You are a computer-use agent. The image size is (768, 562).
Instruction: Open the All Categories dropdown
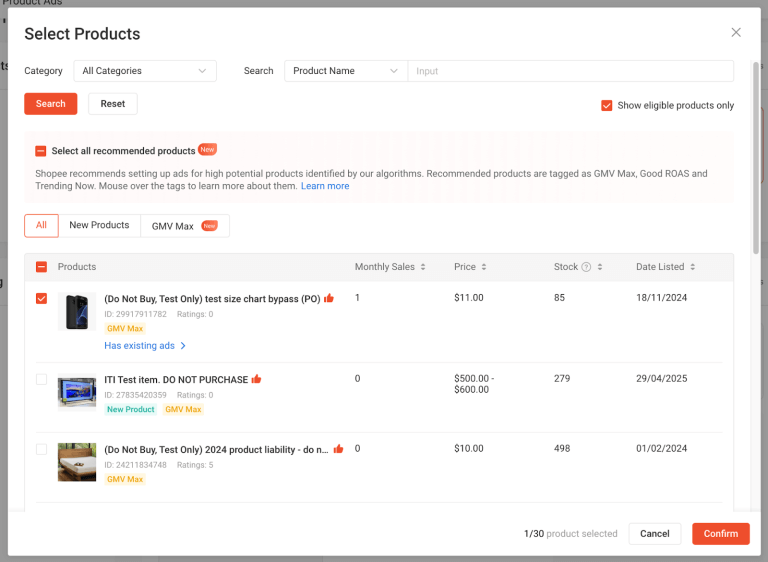[x=145, y=71]
